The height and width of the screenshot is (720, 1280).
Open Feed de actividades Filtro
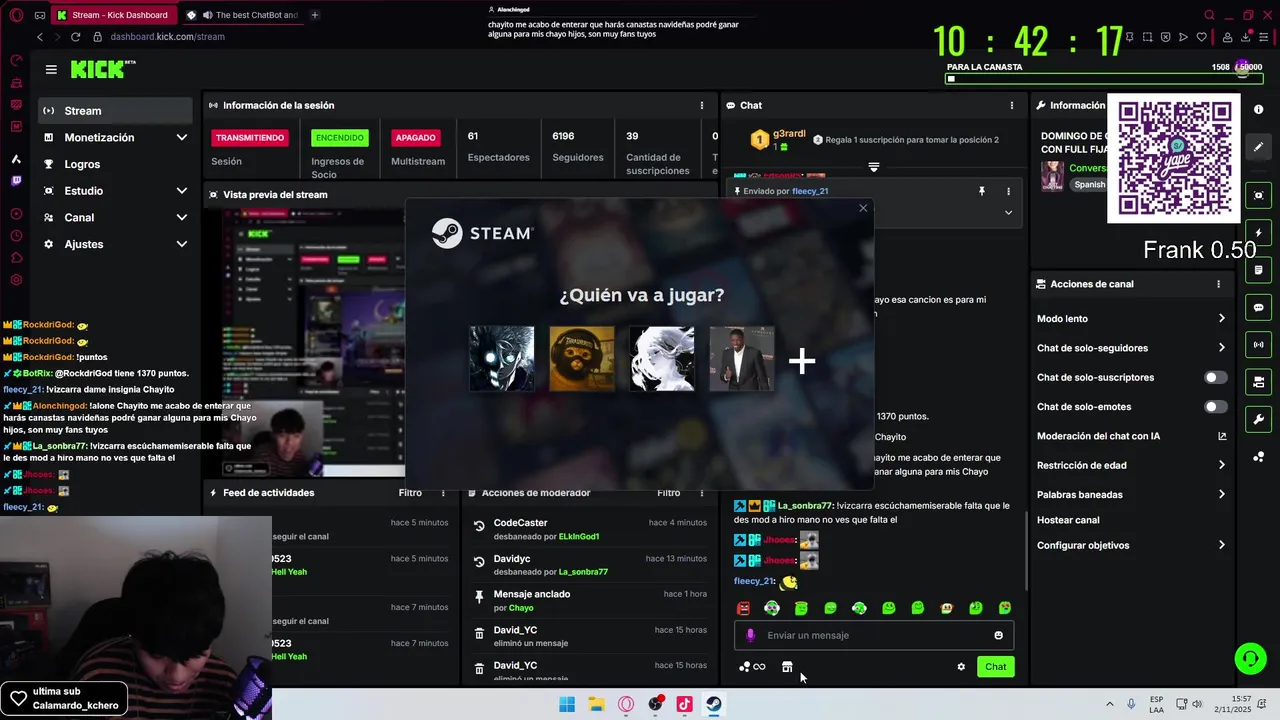pyautogui.click(x=410, y=493)
